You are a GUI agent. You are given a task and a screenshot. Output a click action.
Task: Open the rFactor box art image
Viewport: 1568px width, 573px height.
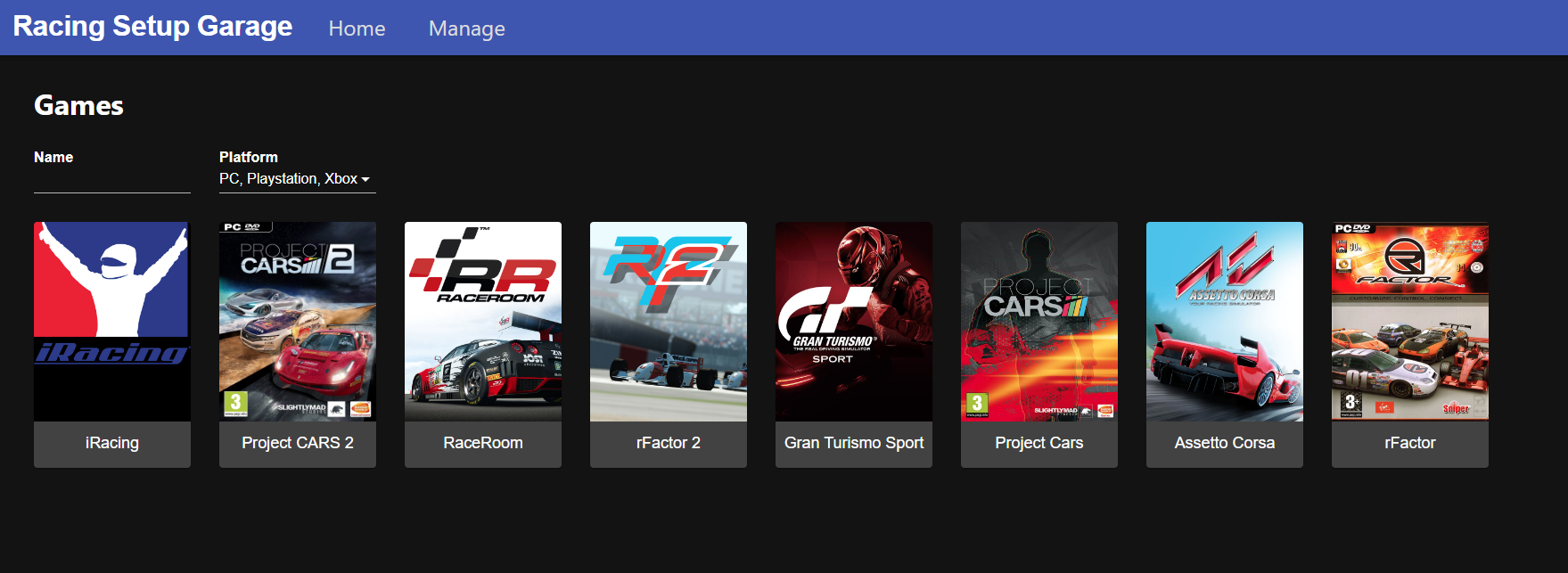pos(1410,322)
